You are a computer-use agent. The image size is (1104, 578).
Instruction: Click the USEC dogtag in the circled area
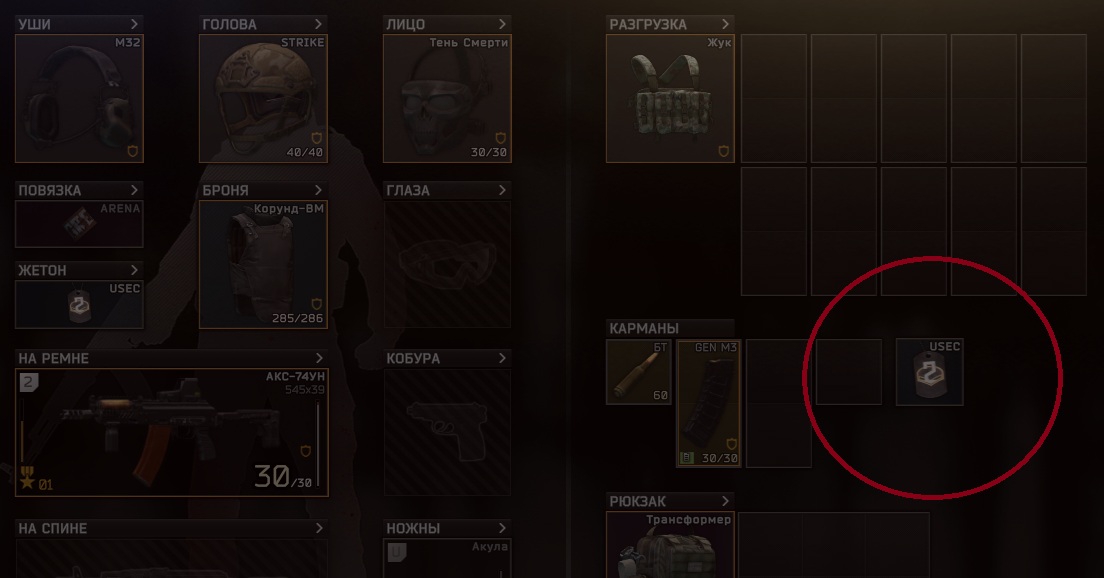click(929, 372)
